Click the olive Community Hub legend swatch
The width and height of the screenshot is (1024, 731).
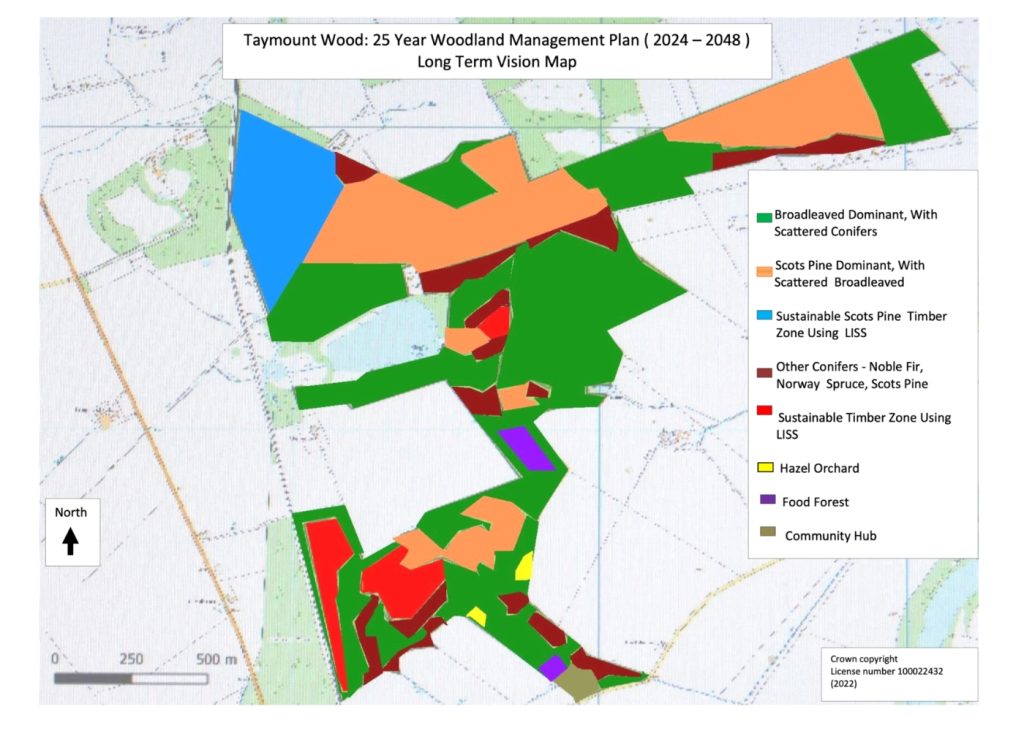pos(768,532)
